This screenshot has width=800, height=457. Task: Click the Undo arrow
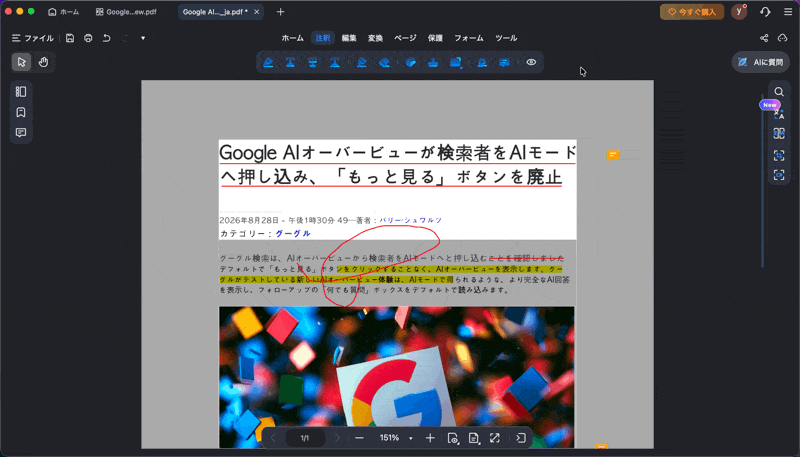(107, 38)
